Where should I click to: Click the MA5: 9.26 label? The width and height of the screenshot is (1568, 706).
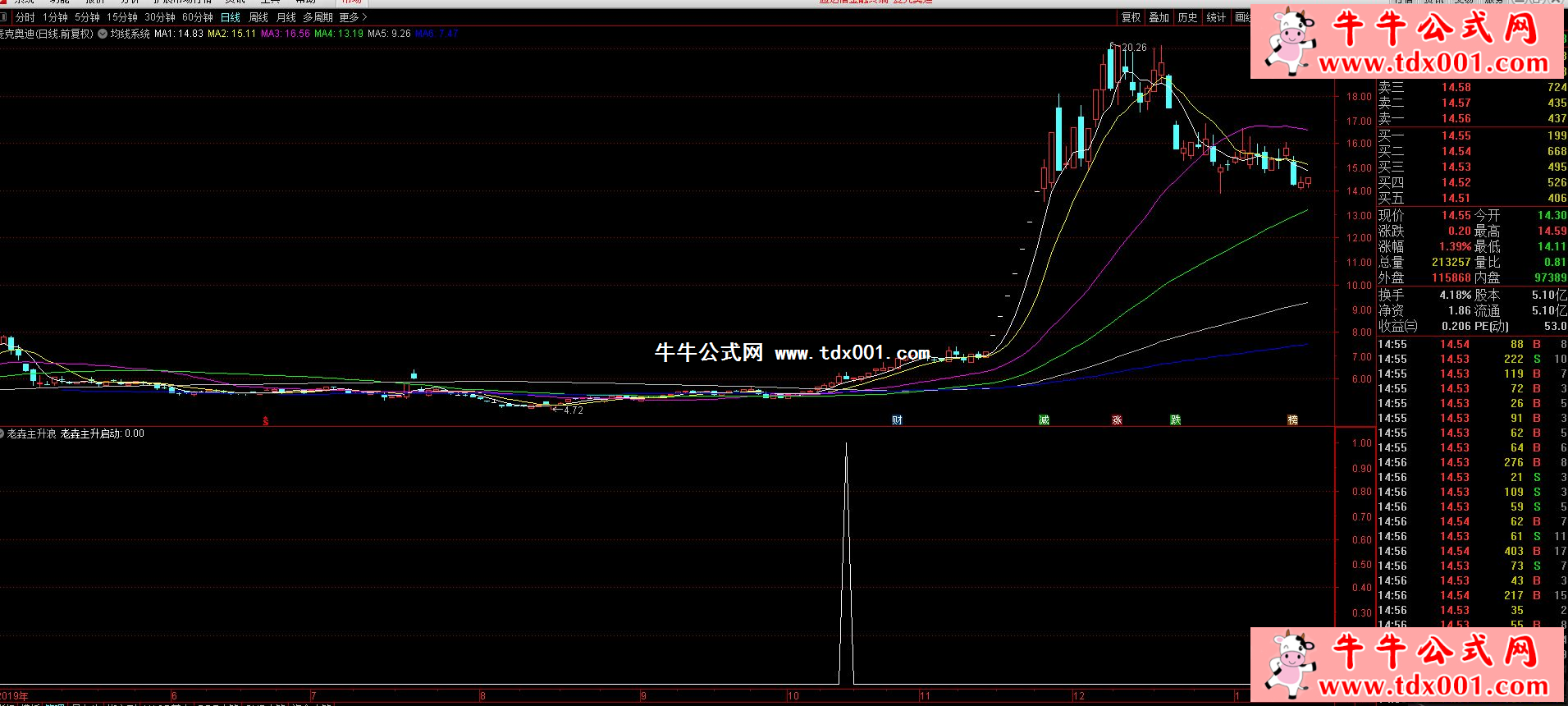(x=389, y=34)
